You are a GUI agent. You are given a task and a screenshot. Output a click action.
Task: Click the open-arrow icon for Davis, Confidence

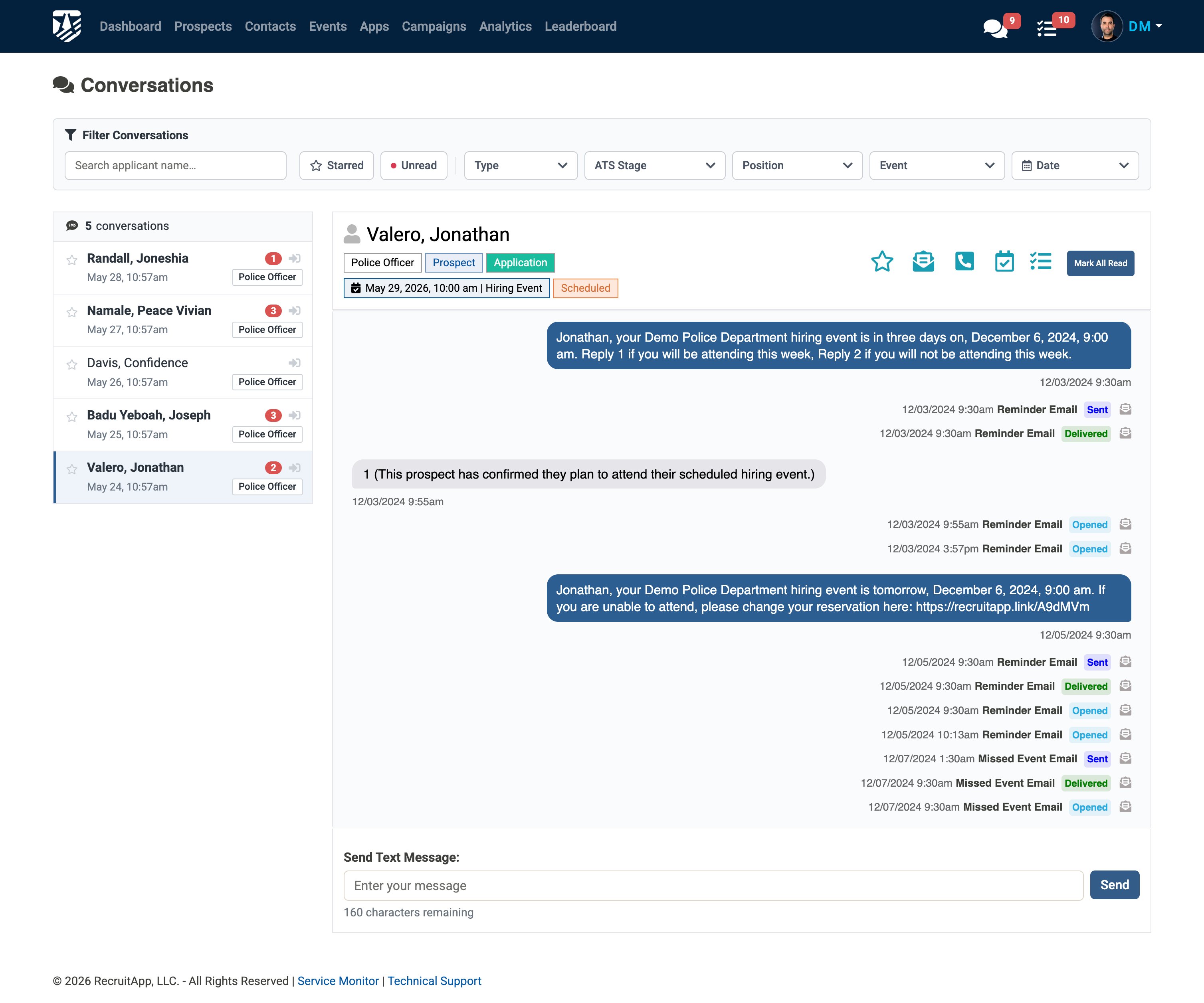(295, 363)
